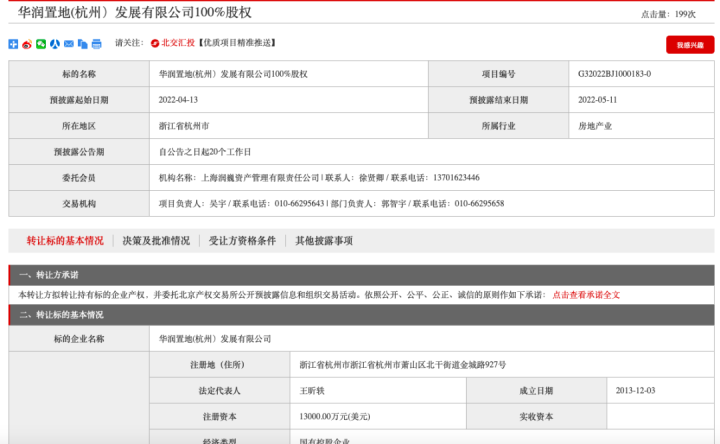The image size is (720, 444).
Task: Click the 自公告之日起20个工作日 cell
Action: pyautogui.click(x=432, y=152)
